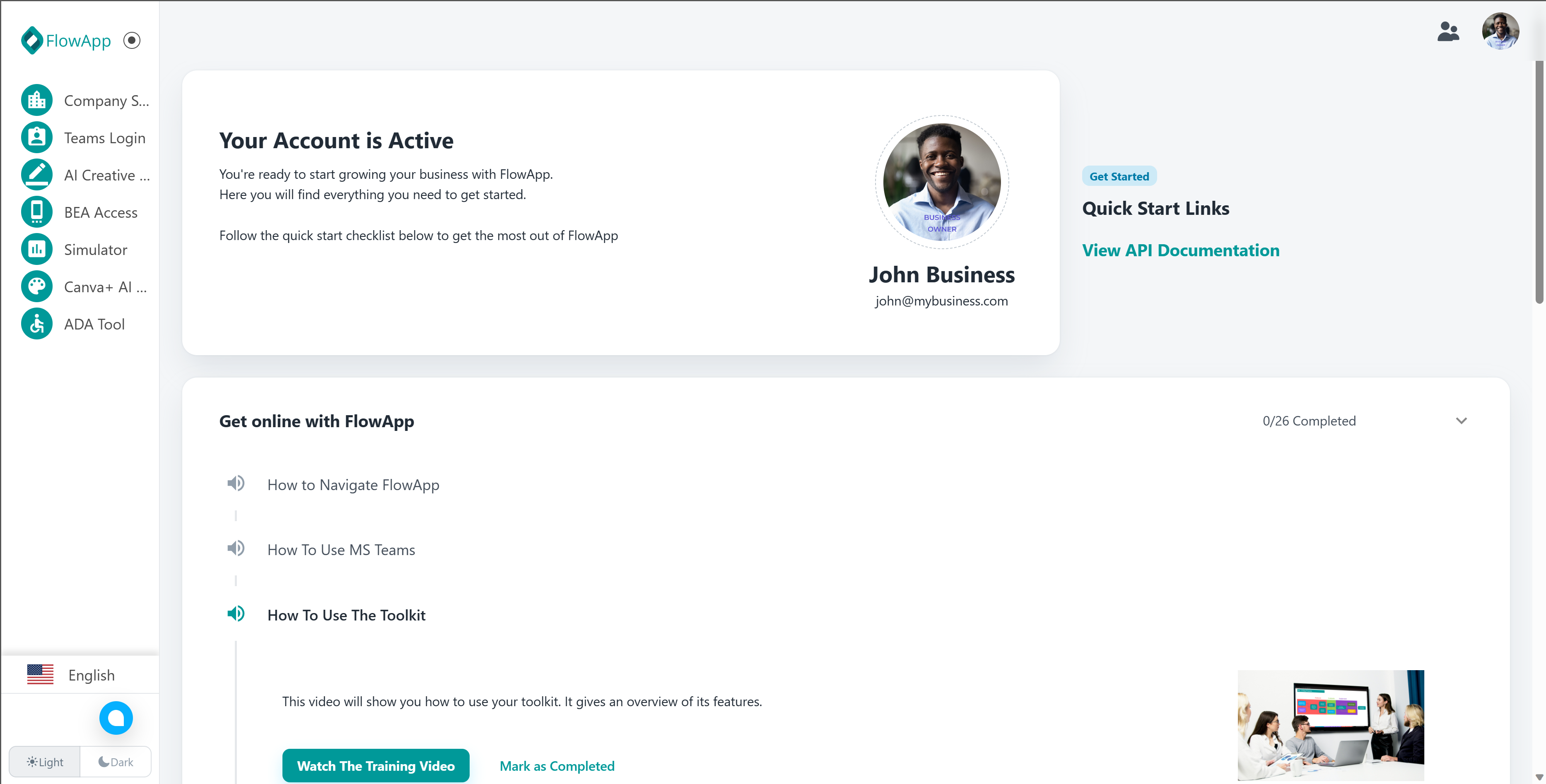
Task: Switch to Light theme
Action: [45, 762]
